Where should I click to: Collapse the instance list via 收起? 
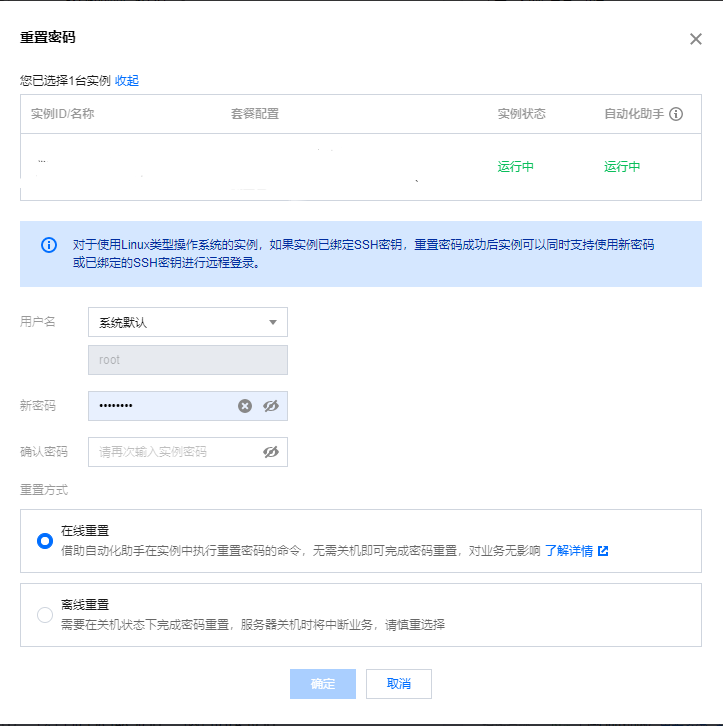(127, 80)
